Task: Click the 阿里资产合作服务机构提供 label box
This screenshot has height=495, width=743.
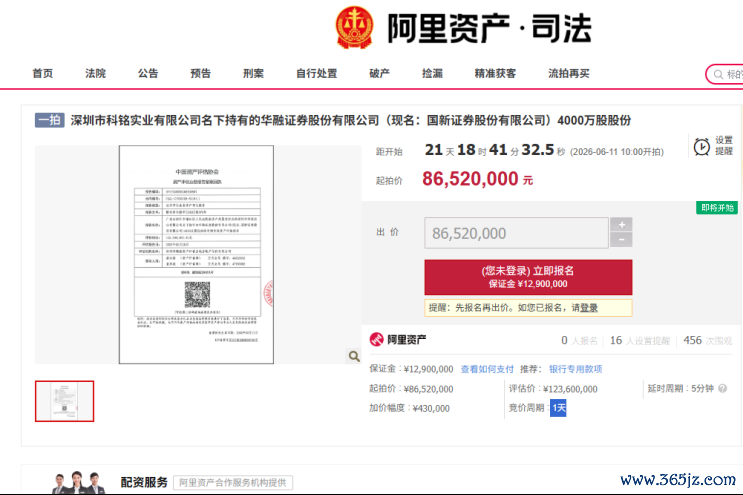Action: coord(233,483)
